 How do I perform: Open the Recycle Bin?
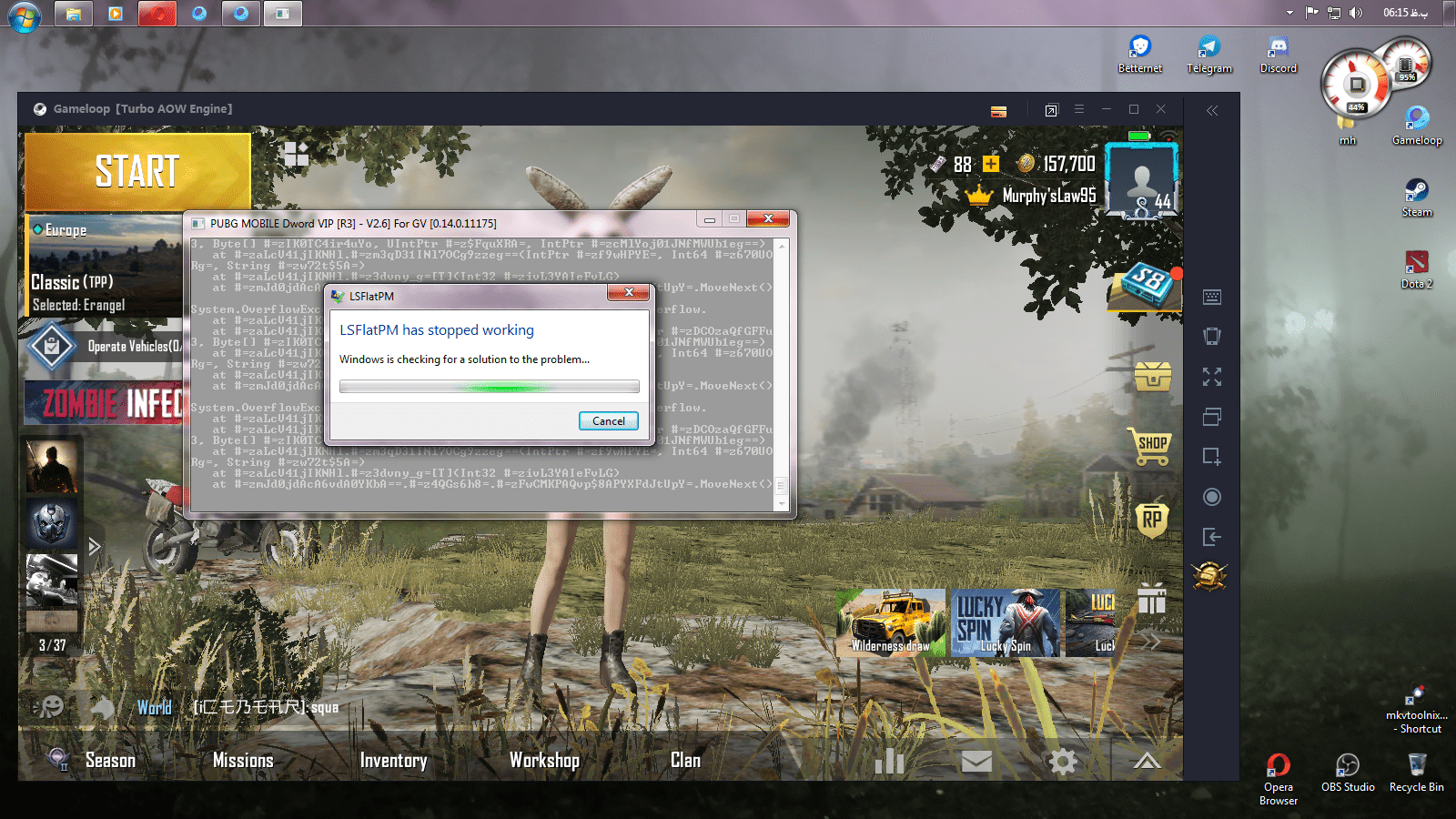click(x=1417, y=773)
